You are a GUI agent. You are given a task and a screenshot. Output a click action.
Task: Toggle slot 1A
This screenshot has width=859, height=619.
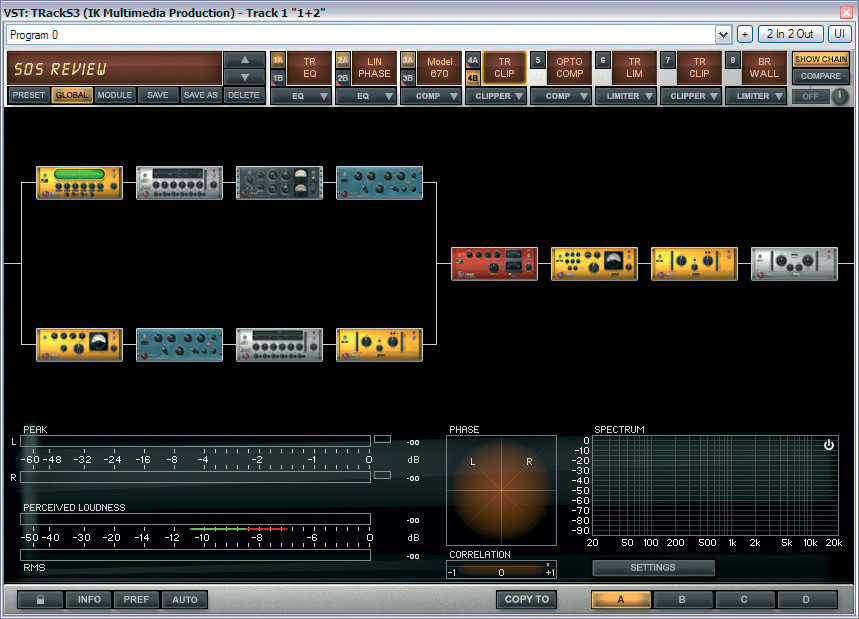tap(278, 60)
